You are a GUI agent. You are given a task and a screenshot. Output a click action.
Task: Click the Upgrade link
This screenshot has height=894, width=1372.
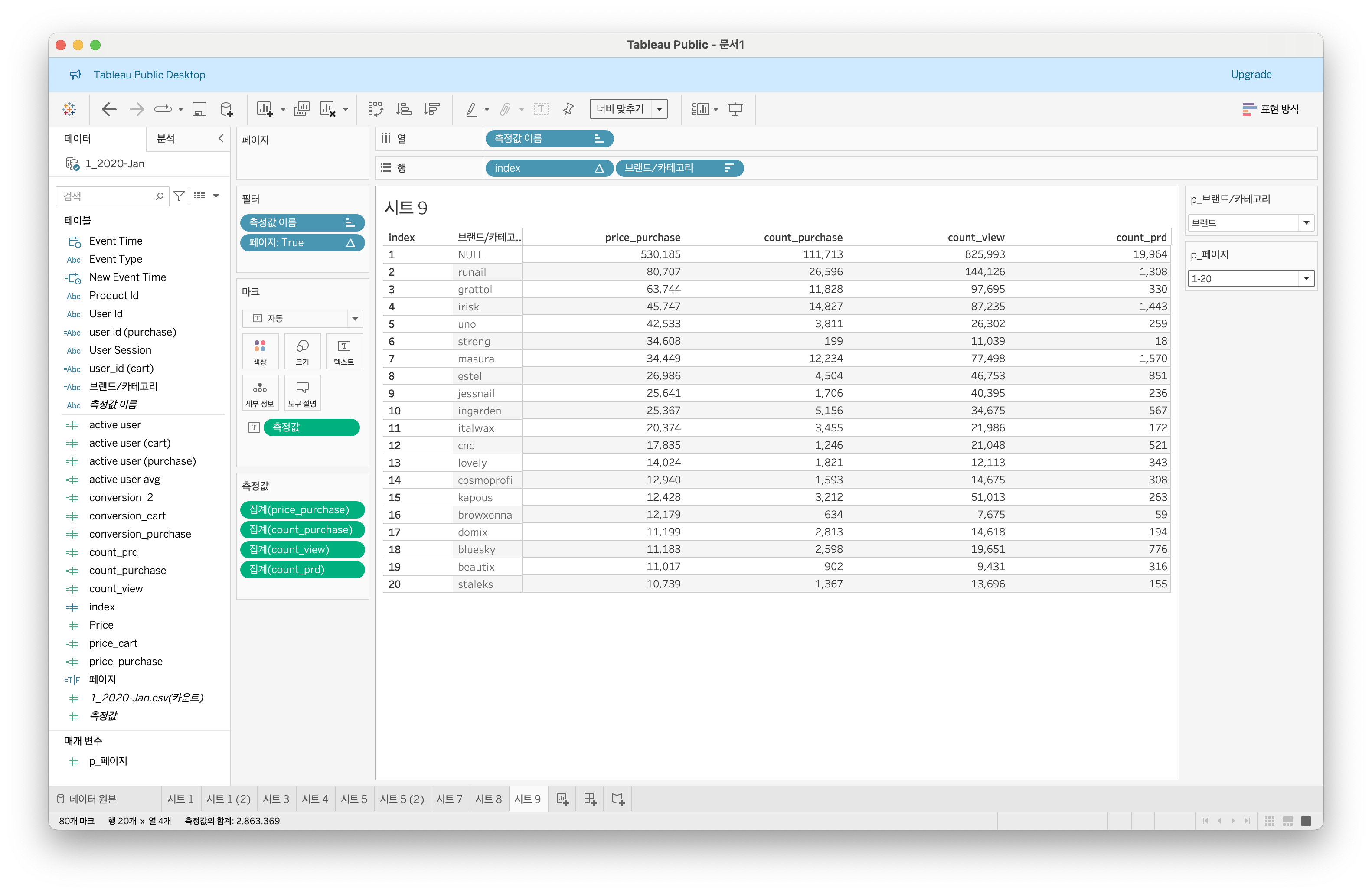[x=1250, y=75]
